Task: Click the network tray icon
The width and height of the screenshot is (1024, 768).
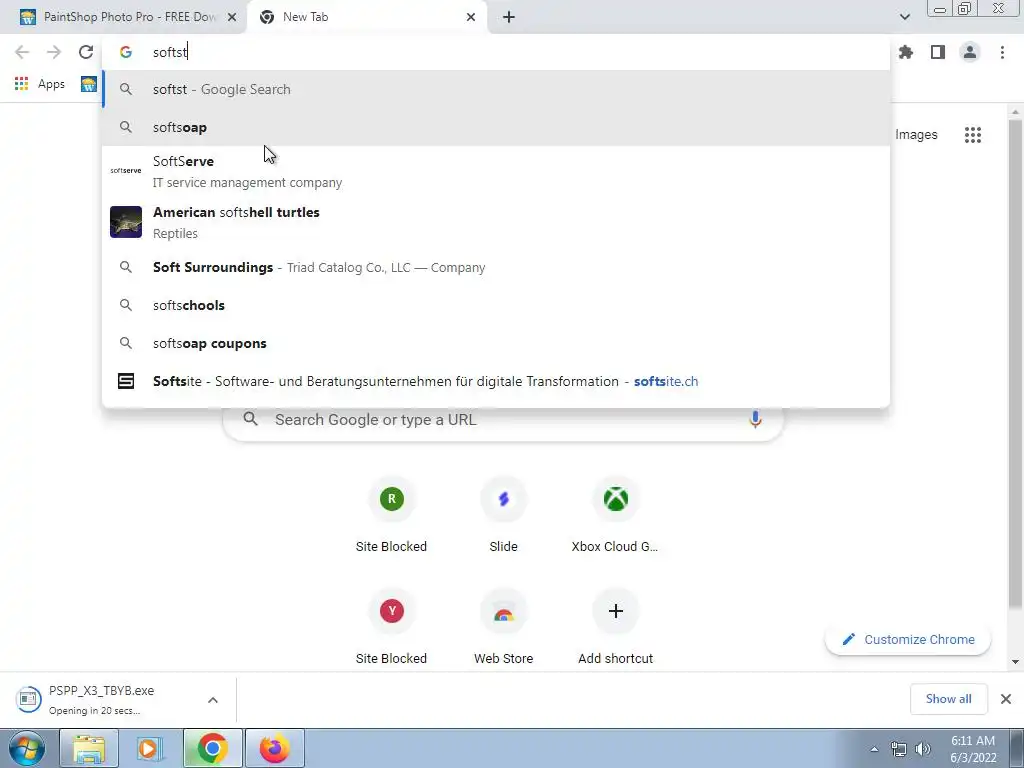Action: (x=899, y=749)
